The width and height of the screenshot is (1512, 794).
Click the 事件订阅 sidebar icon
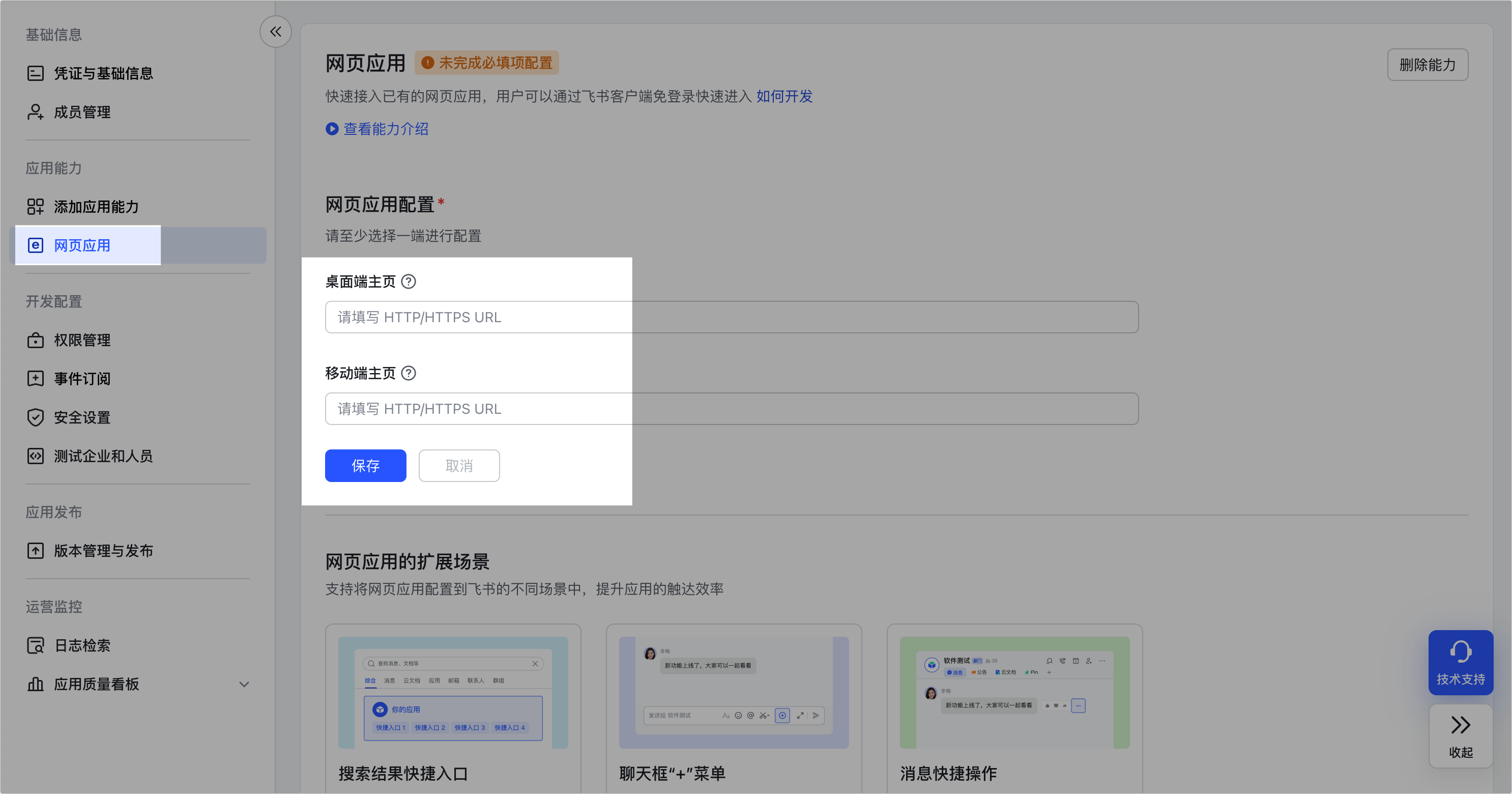pos(35,378)
